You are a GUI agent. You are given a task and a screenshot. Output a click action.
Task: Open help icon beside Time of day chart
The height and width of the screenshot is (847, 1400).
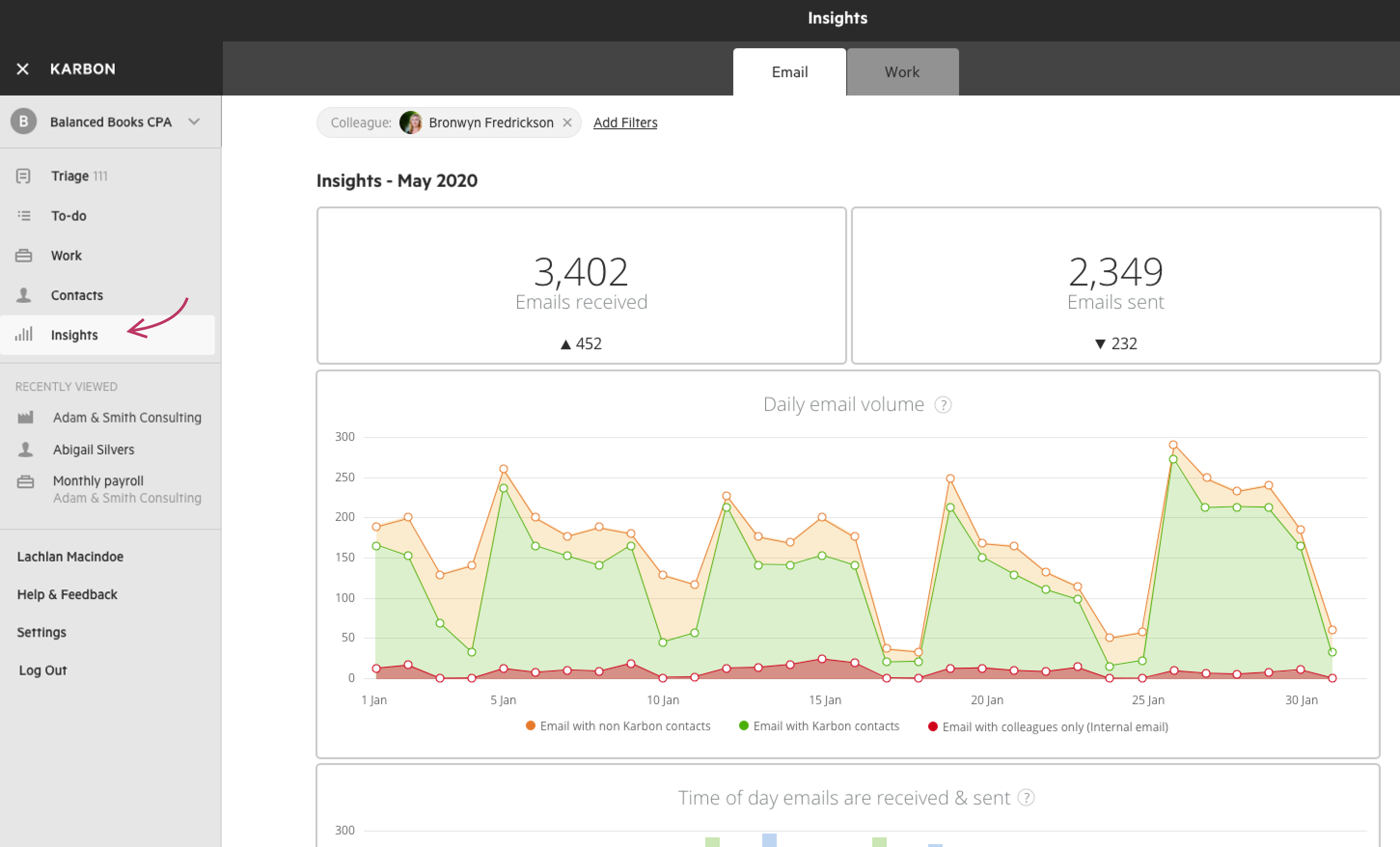point(1026,798)
